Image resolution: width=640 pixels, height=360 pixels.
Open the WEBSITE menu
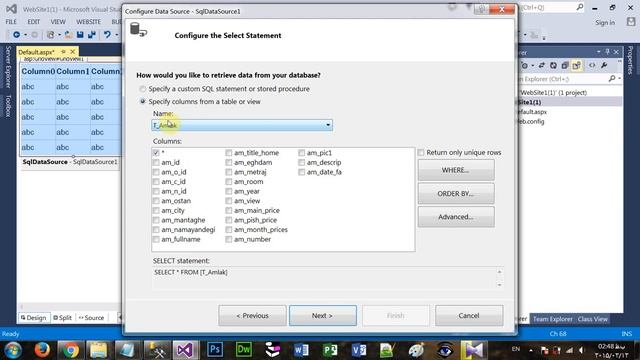pos(88,21)
